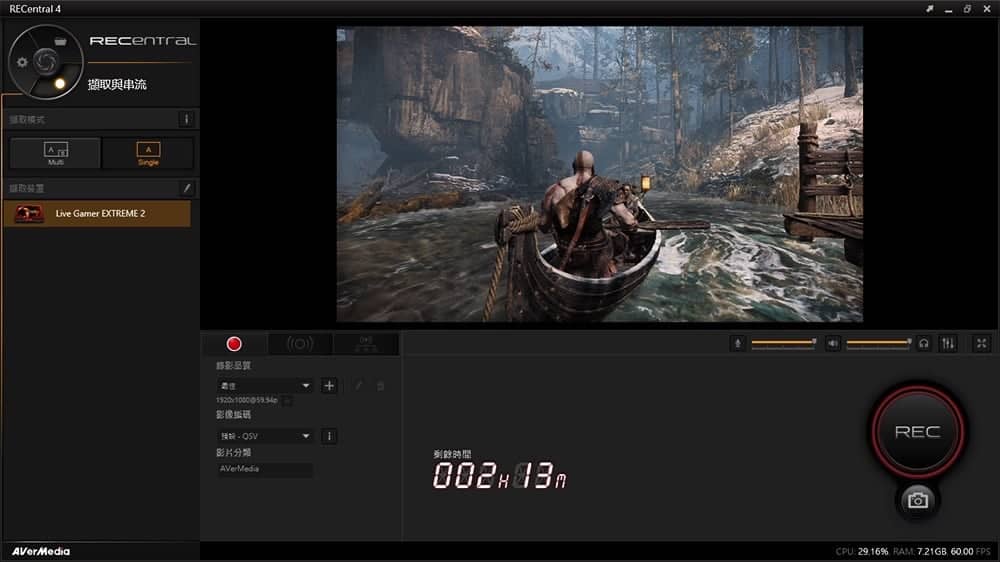Switch to Multi capture mode
This screenshot has height=562, width=1000.
click(x=55, y=153)
